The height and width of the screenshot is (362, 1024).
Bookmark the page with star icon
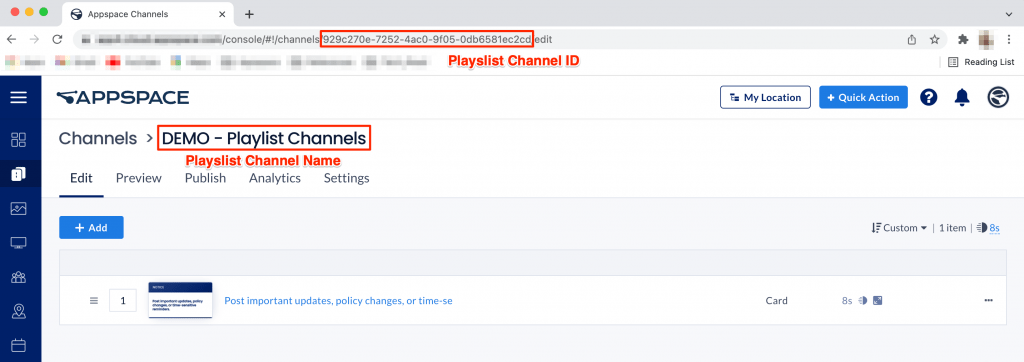[x=935, y=39]
